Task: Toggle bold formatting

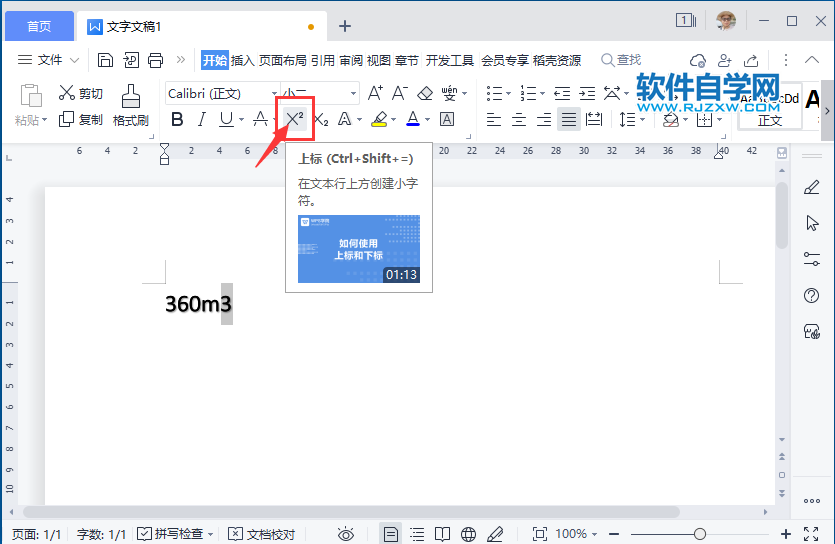Action: 177,119
